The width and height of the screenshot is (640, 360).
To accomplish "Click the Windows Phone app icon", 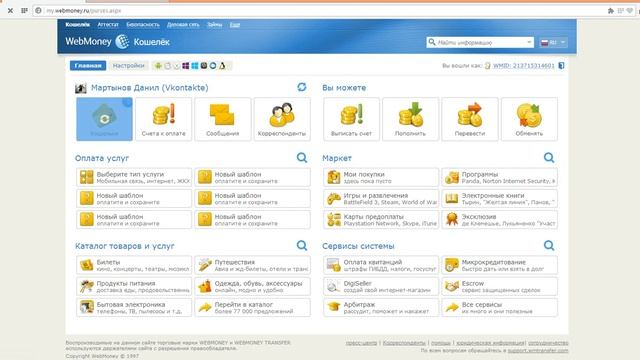I will click(x=186, y=66).
